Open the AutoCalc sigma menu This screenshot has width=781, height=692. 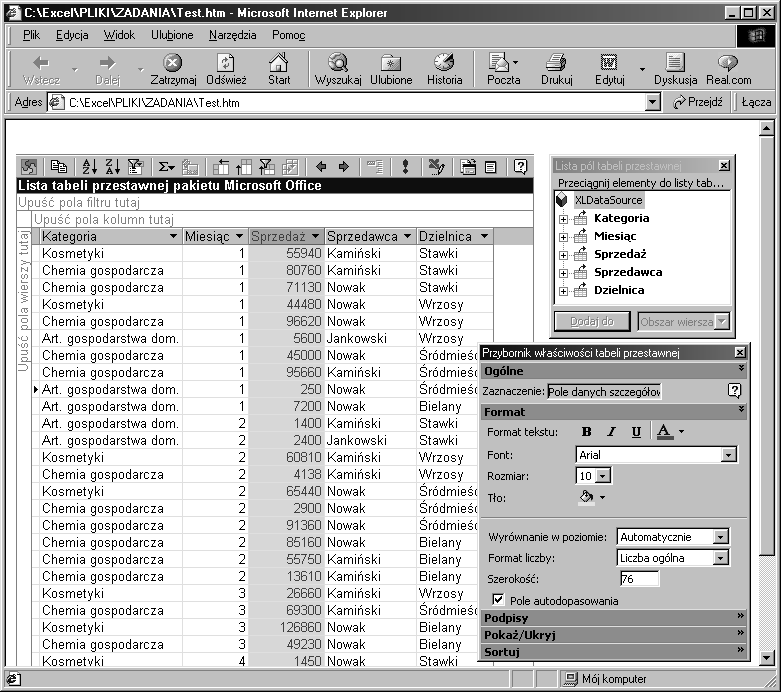pos(166,166)
